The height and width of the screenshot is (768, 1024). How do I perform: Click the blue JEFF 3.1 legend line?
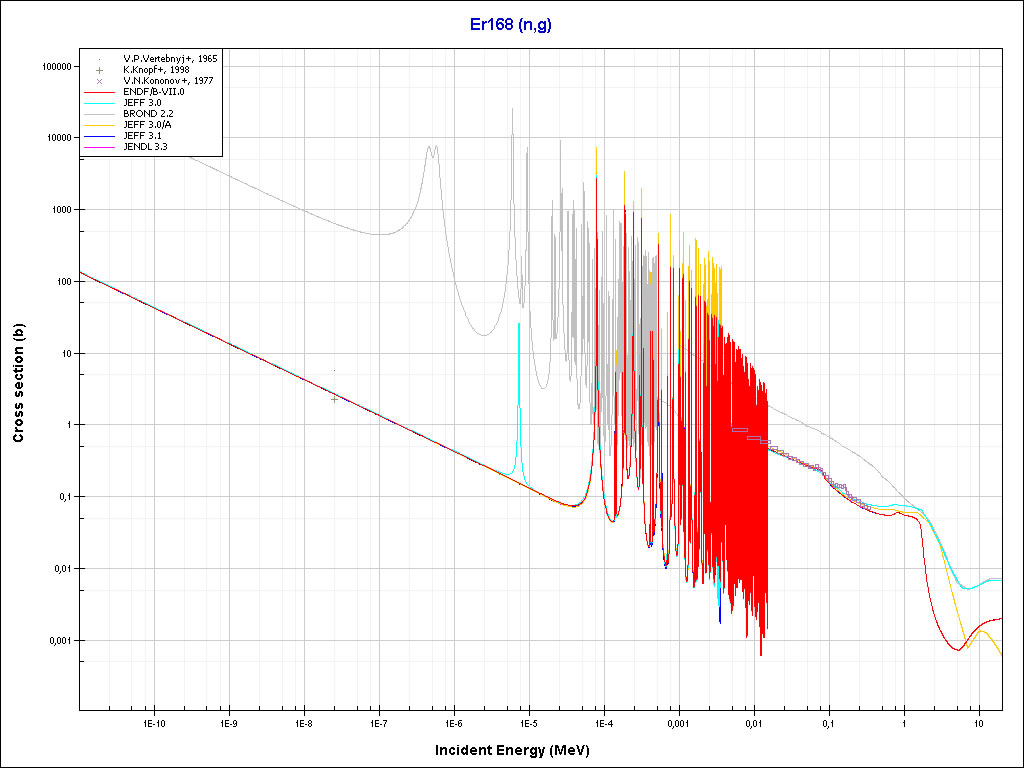(100, 136)
